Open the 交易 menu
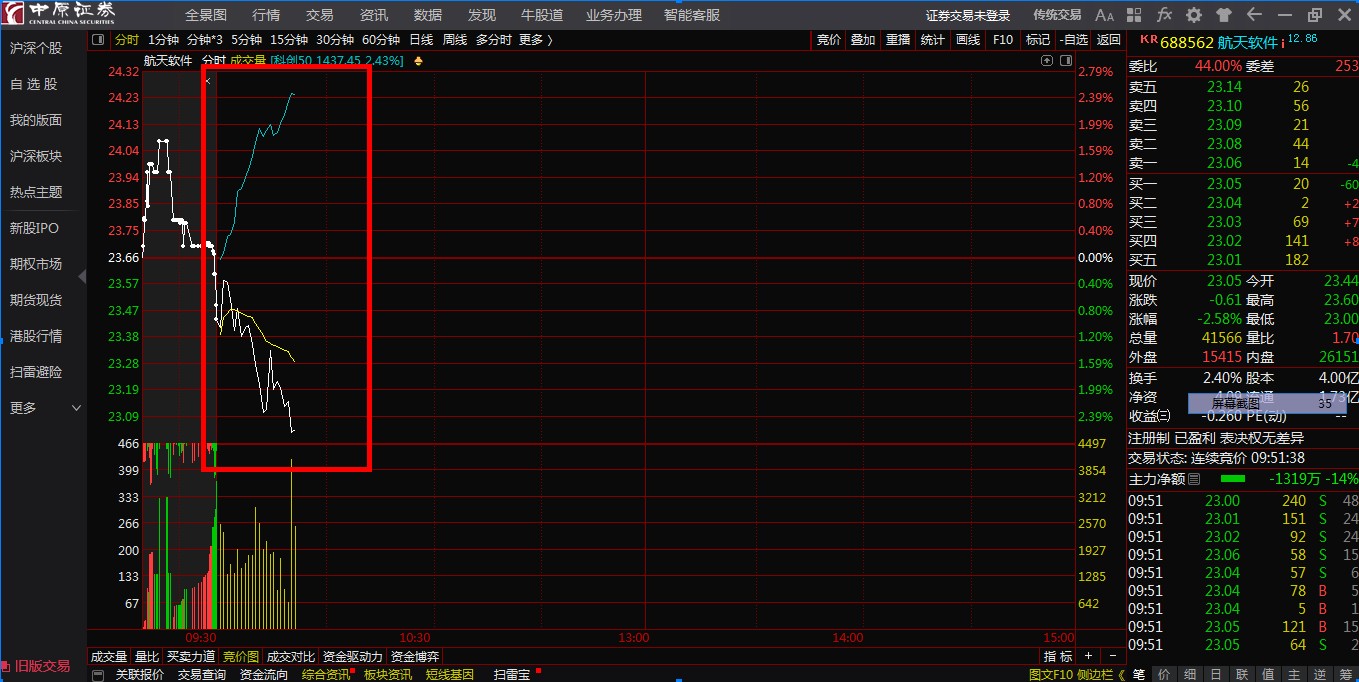 pos(320,15)
